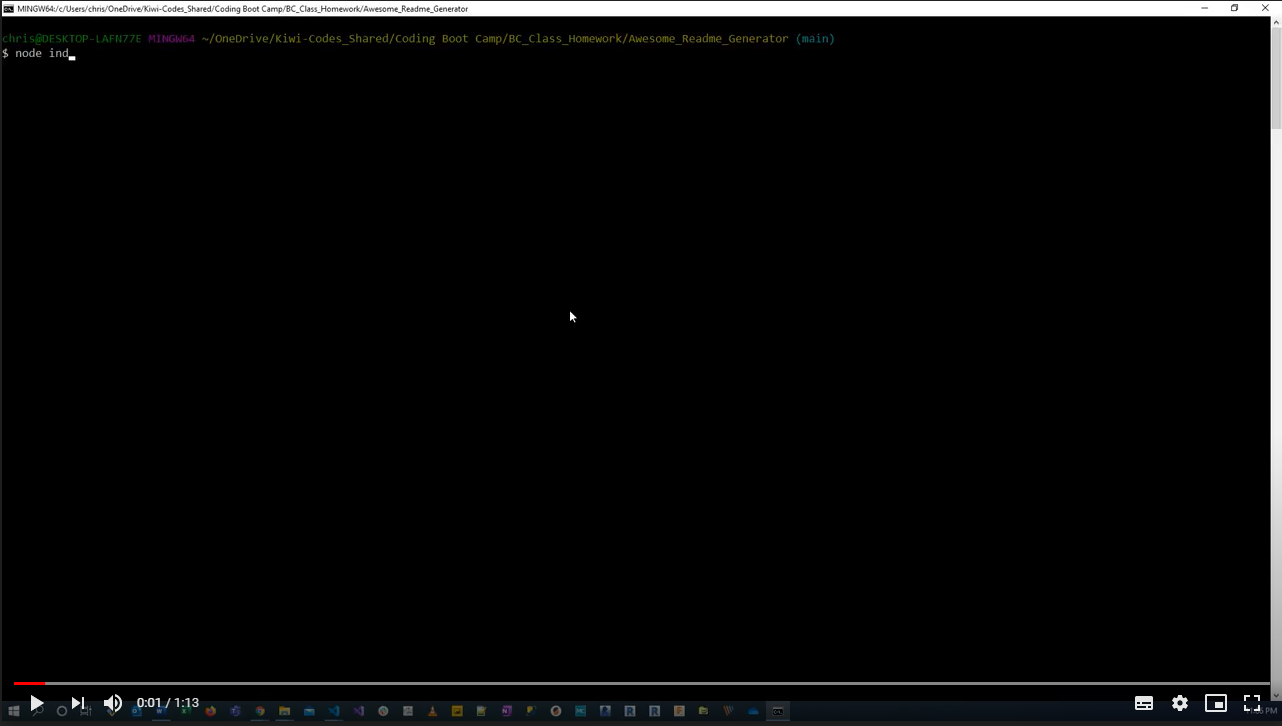Open Cortana from the taskbar
This screenshot has height=726, width=1282.
pyautogui.click(x=61, y=711)
